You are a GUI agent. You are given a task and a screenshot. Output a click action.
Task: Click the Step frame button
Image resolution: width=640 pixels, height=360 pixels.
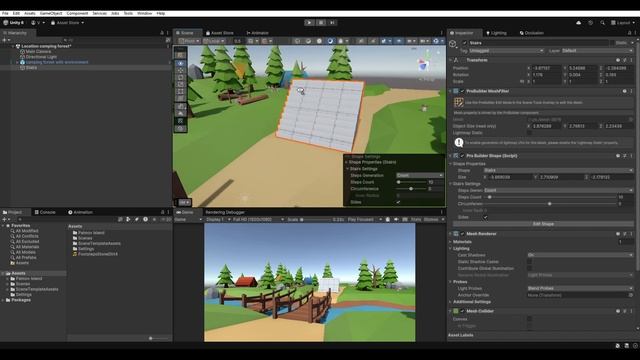pyautogui.click(x=333, y=23)
